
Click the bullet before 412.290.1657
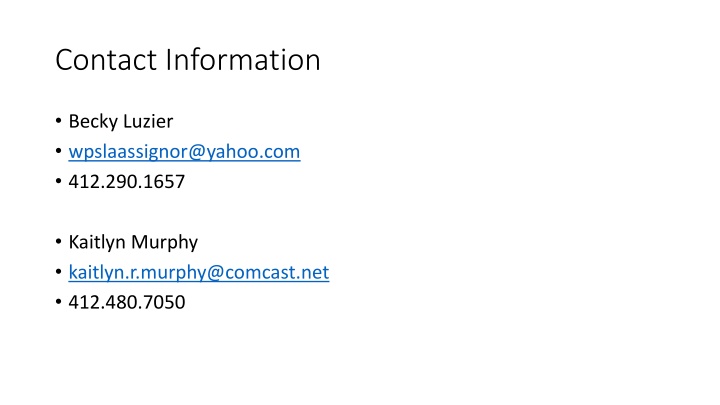(58, 181)
